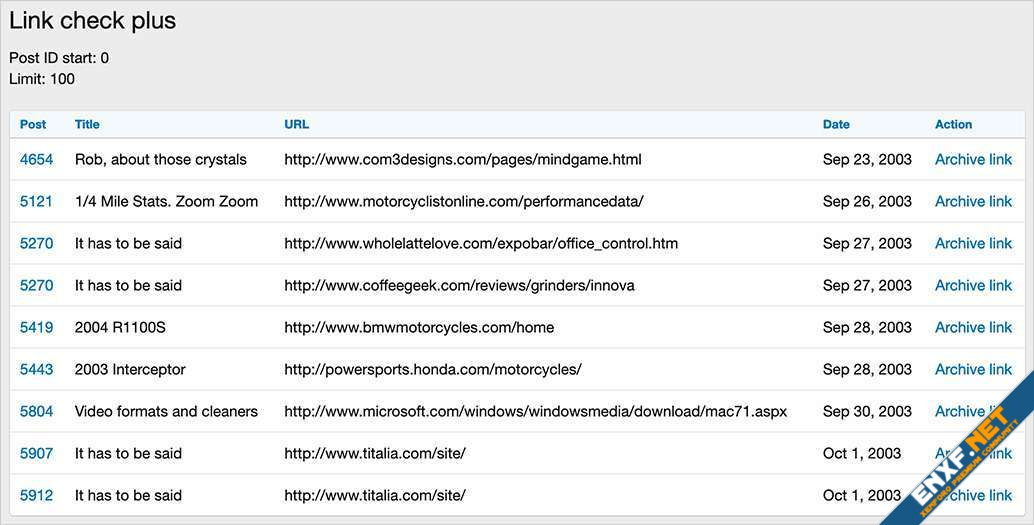The height and width of the screenshot is (525, 1034).
Task: Click the Action column header
Action: 953,124
